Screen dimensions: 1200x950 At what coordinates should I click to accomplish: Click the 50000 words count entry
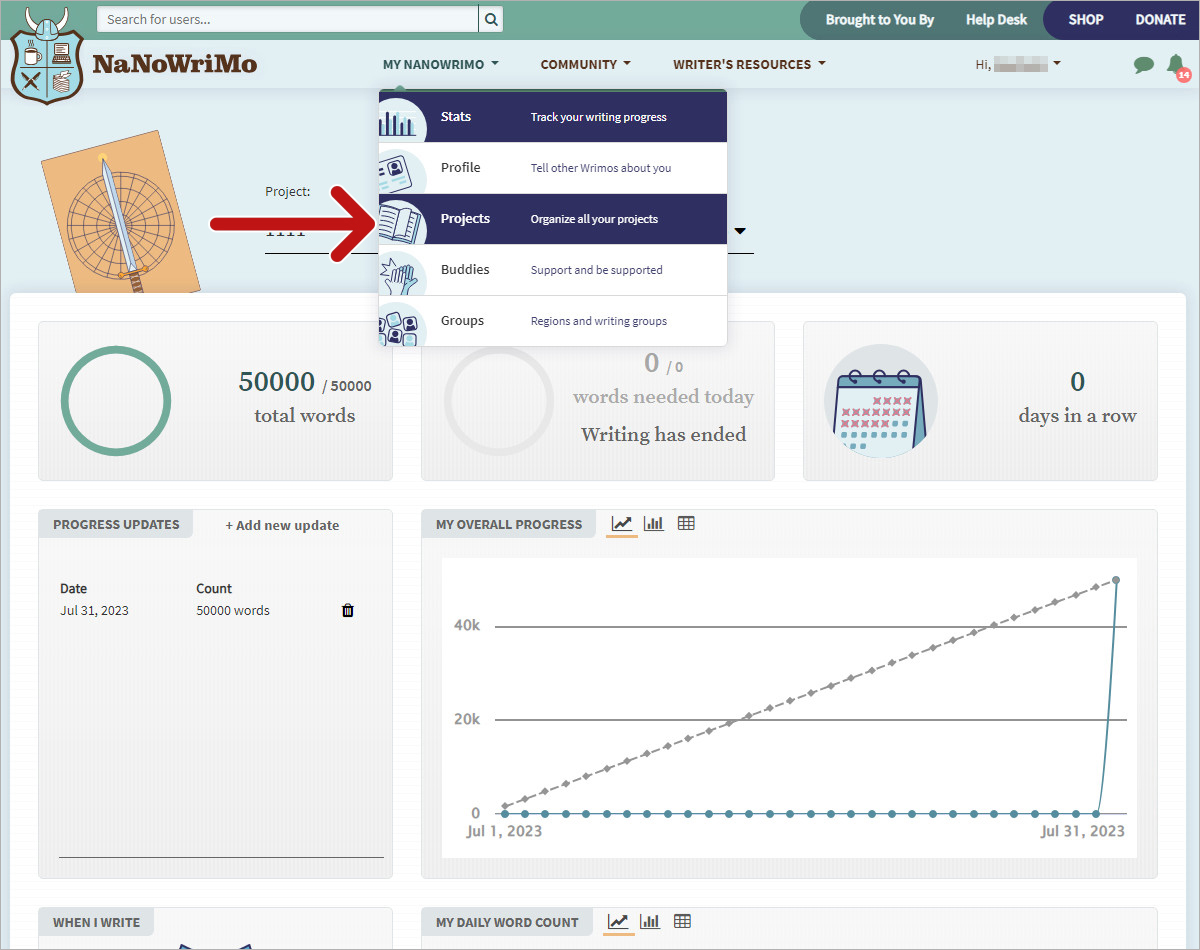(x=233, y=610)
